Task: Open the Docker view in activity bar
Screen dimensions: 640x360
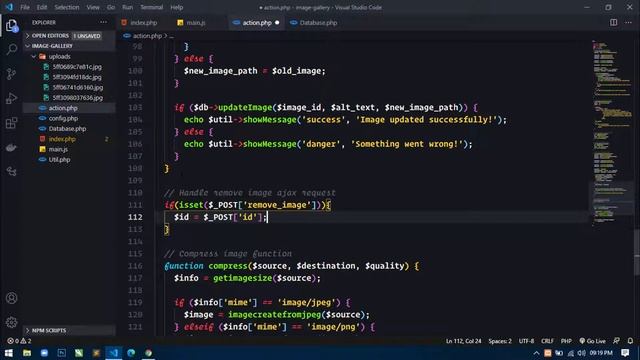Action: [x=11, y=147]
